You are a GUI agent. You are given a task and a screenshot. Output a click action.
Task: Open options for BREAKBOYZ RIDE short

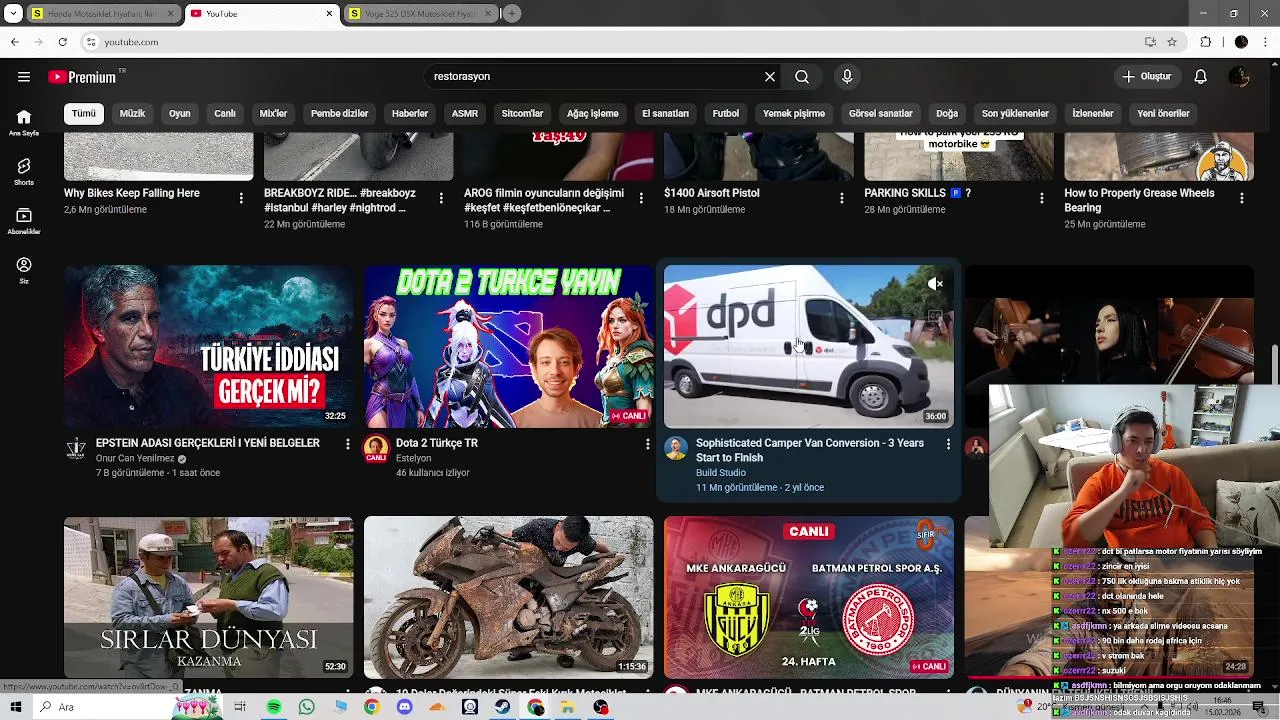441,198
